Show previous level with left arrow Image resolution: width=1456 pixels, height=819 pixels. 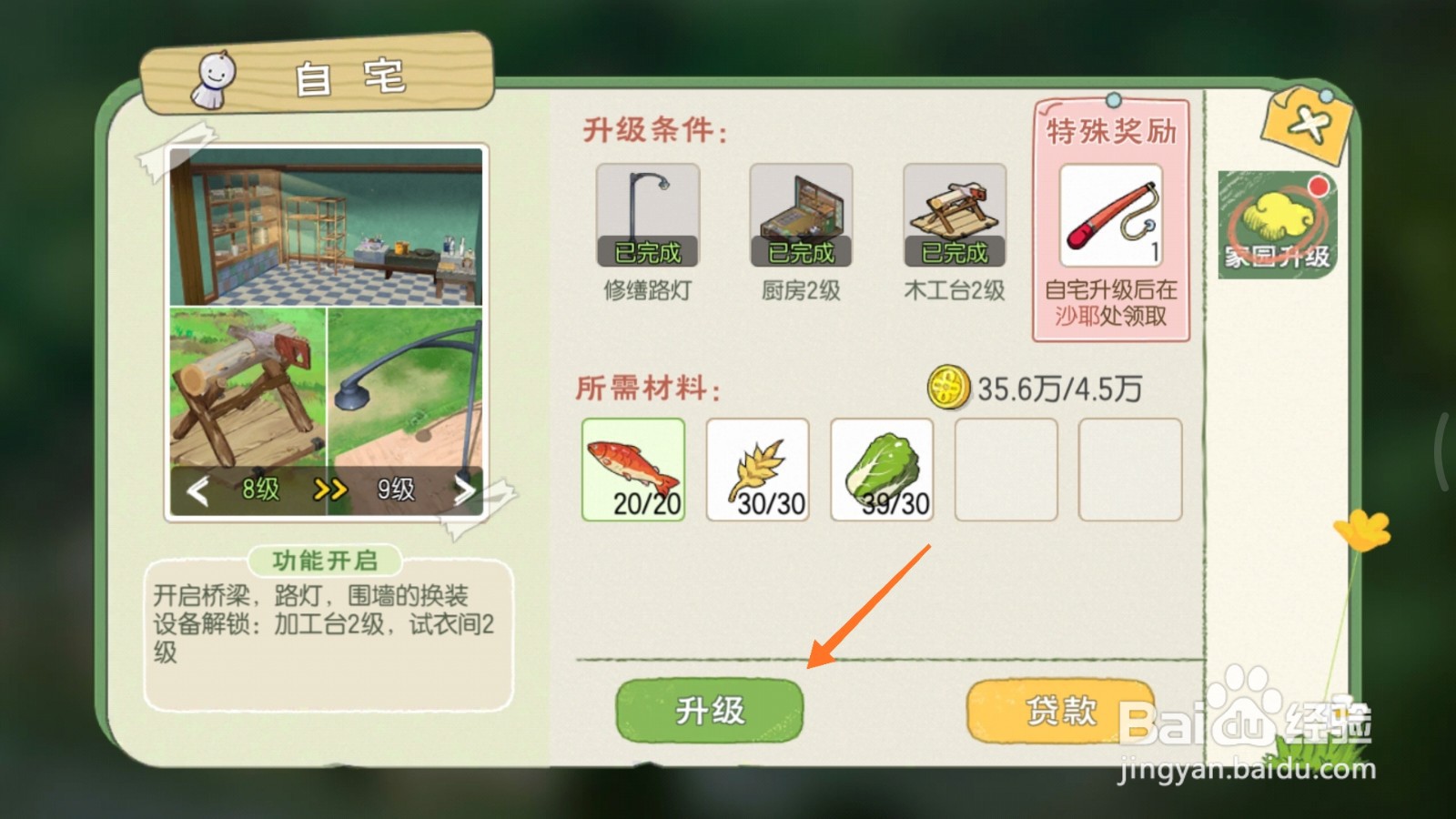click(198, 491)
